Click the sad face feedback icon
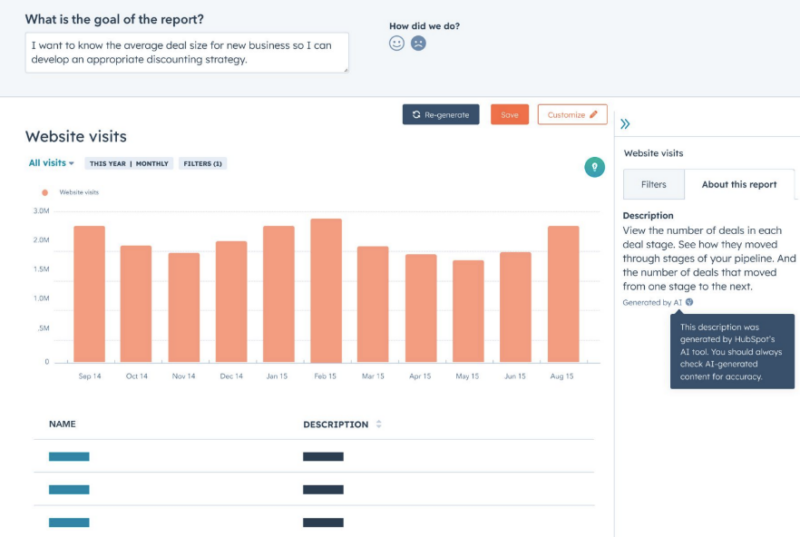Viewport: 800px width, 537px height. 418,43
